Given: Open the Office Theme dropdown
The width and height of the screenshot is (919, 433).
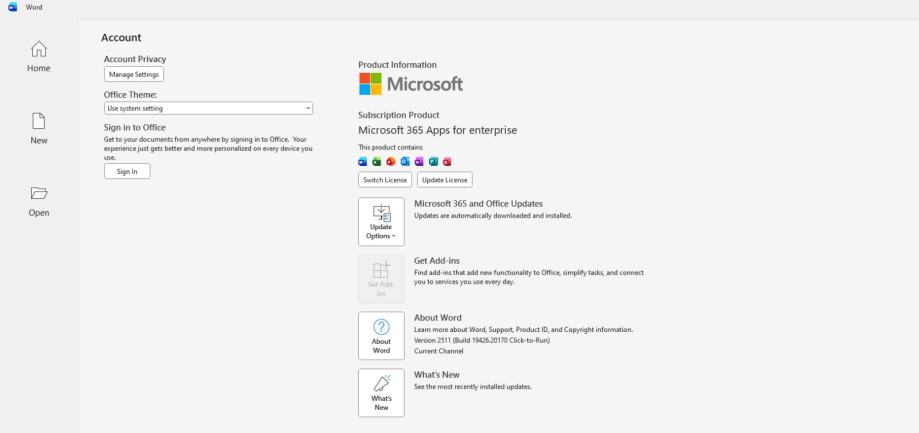Looking at the screenshot, I should click(208, 108).
